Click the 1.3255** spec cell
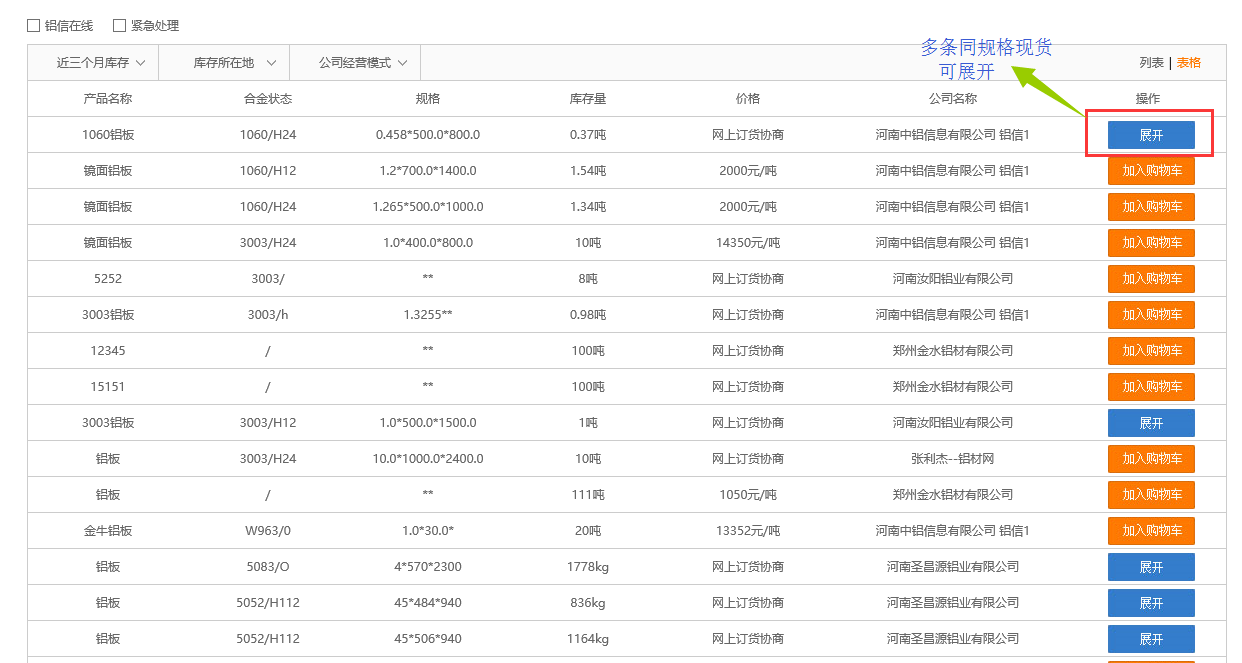Screen dimensions: 1242x663 428,315
